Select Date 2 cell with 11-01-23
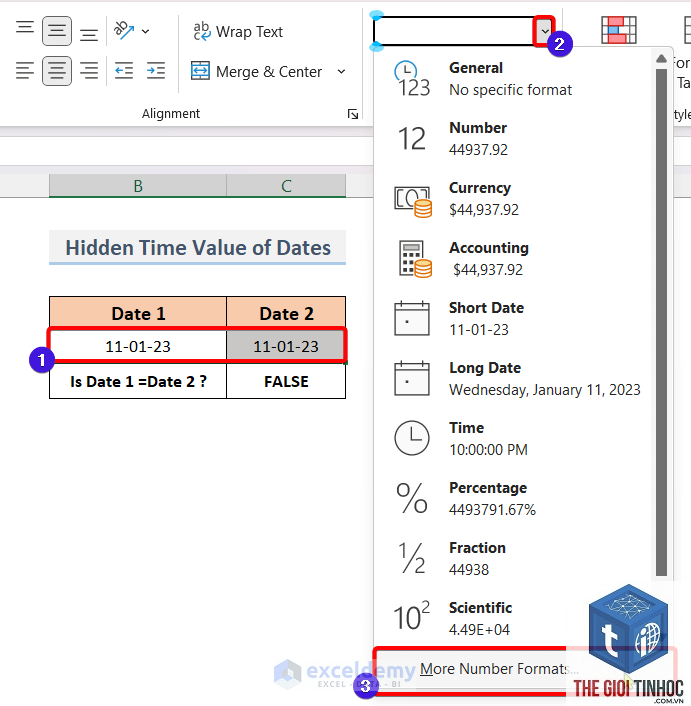 pyautogui.click(x=286, y=346)
